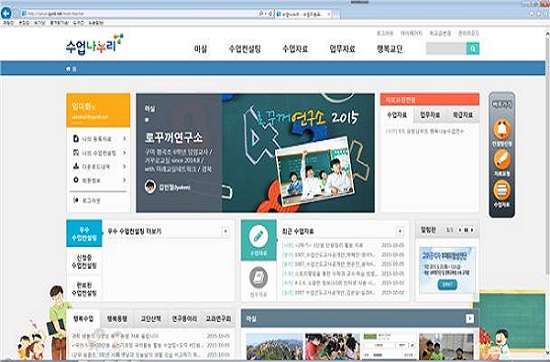
Task: Click the 로그아웃 link in user panel
Action: pyautogui.click(x=91, y=201)
